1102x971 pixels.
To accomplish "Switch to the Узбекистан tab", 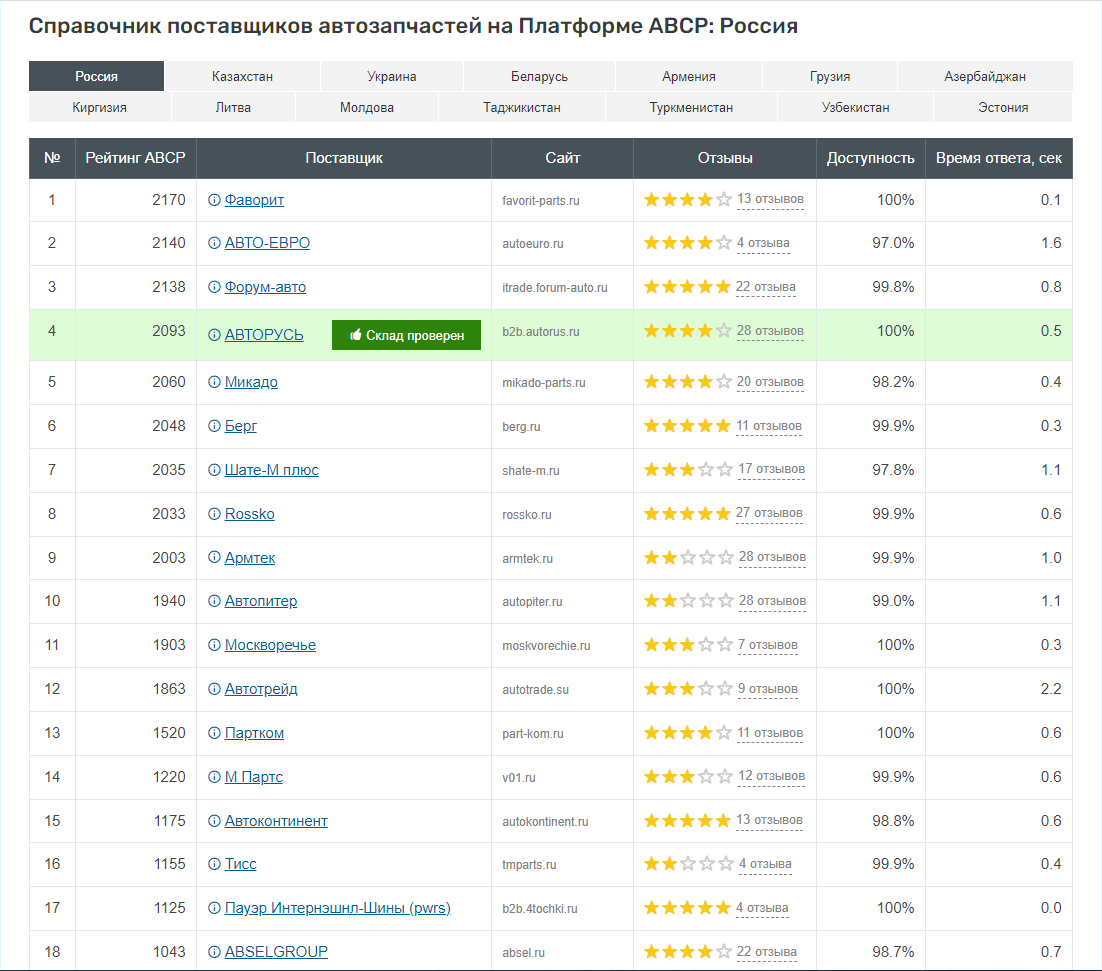I will pyautogui.click(x=856, y=107).
